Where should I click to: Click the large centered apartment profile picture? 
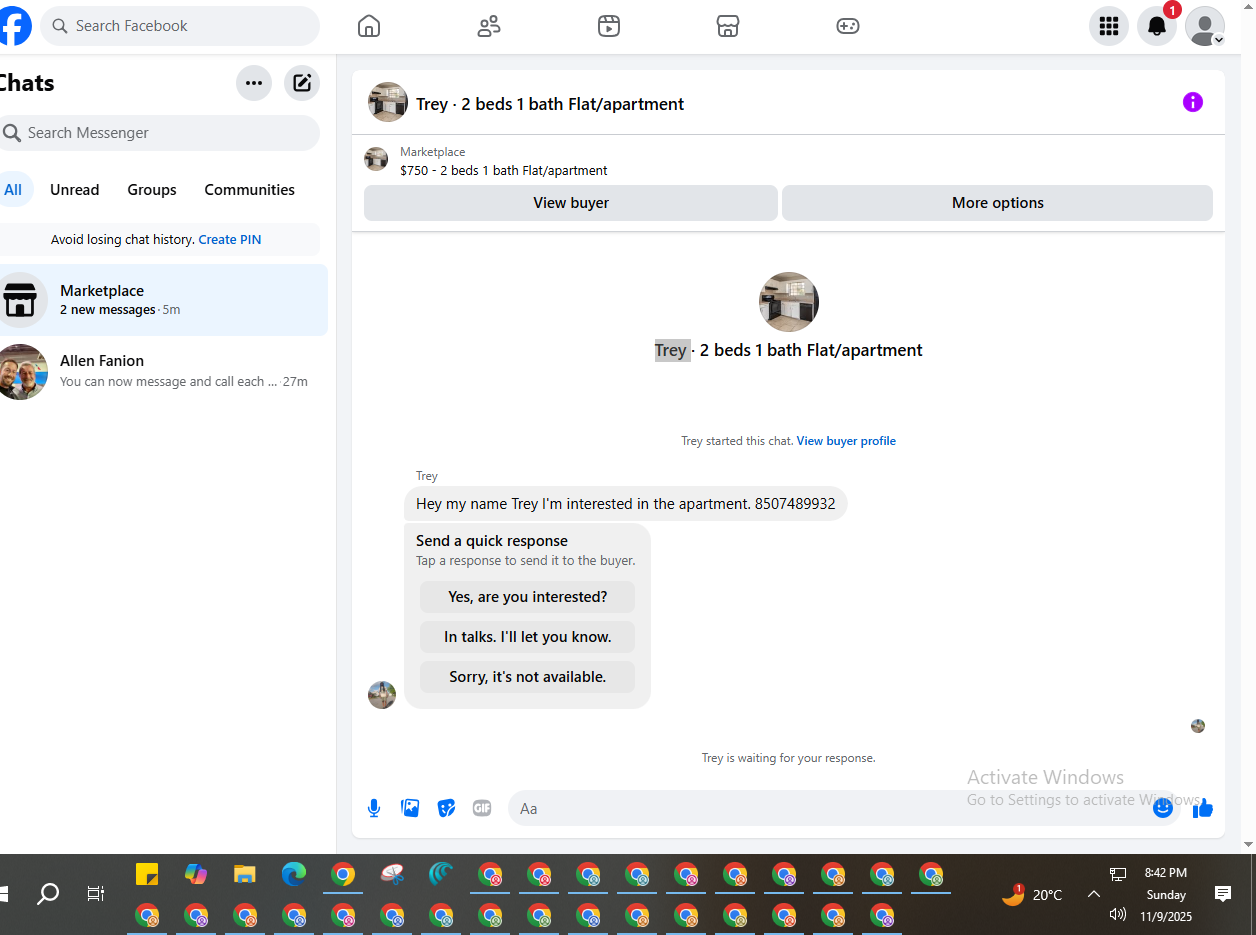coord(789,302)
